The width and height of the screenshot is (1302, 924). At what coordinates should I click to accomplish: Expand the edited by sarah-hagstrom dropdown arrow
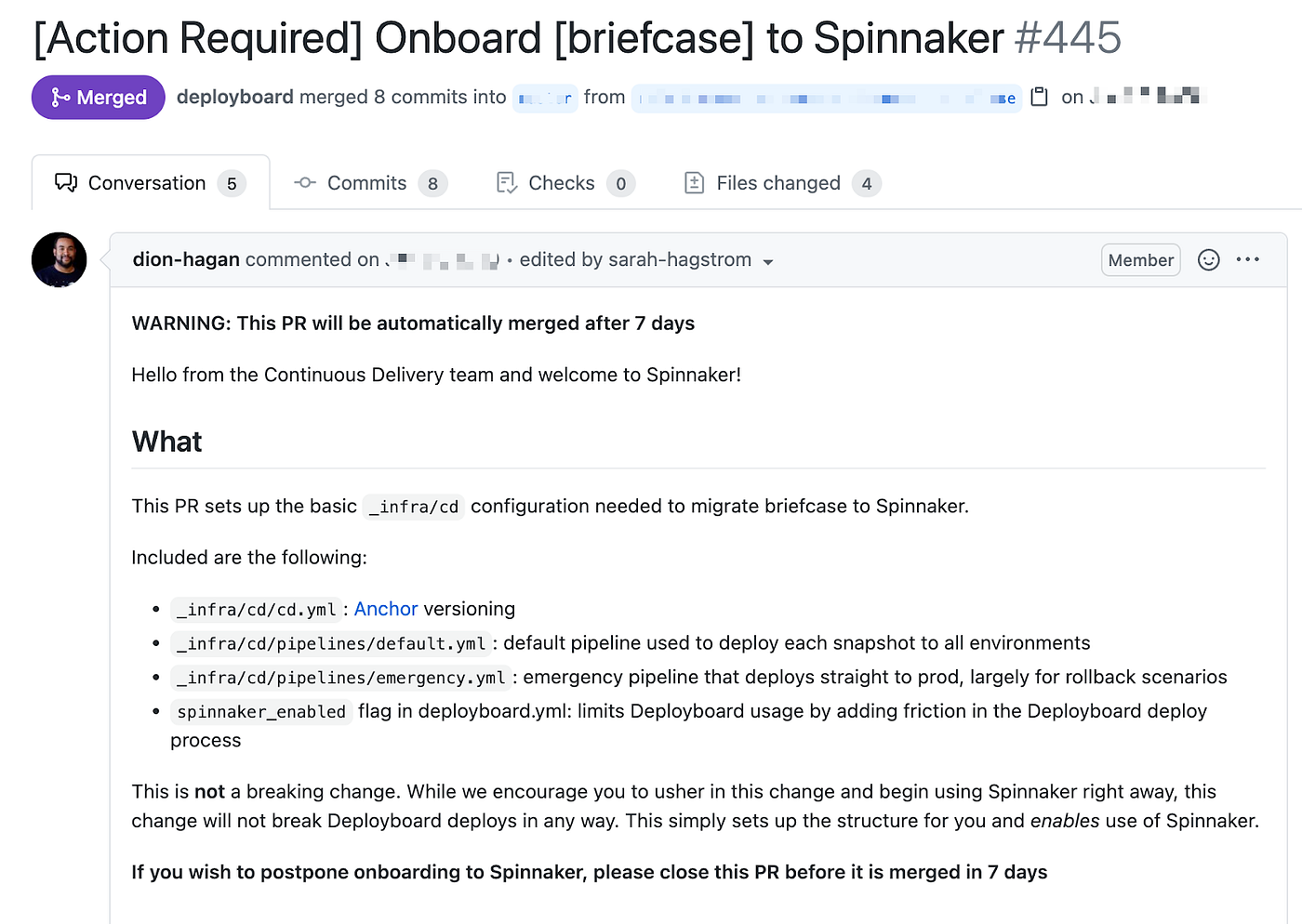tap(768, 262)
